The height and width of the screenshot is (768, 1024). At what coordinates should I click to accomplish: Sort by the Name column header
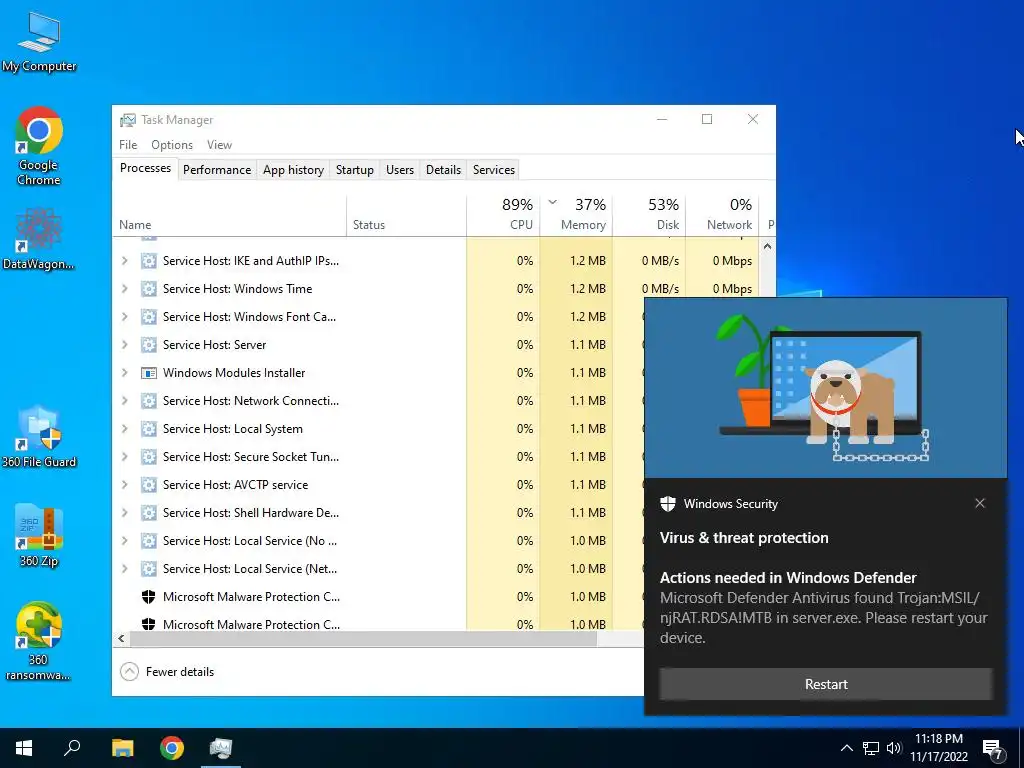(x=229, y=216)
